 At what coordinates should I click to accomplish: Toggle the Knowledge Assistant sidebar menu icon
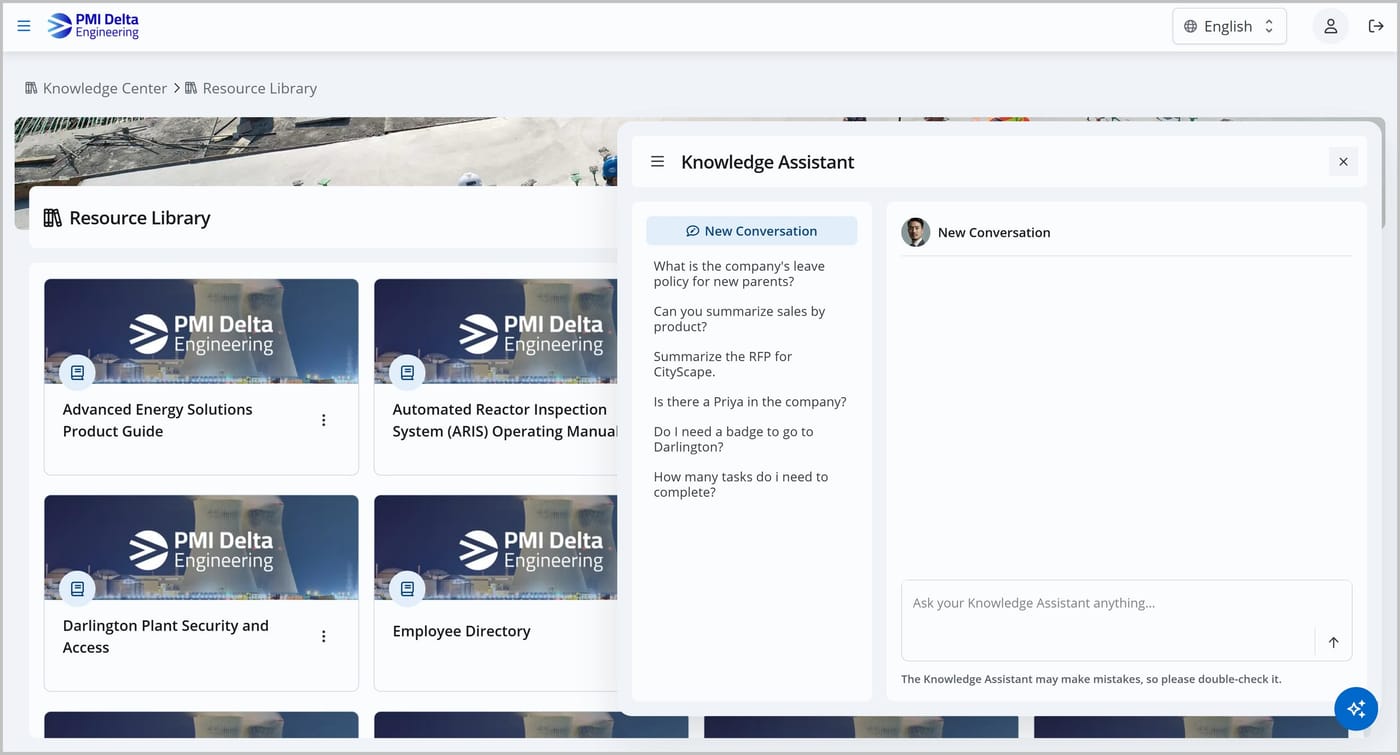(x=657, y=161)
